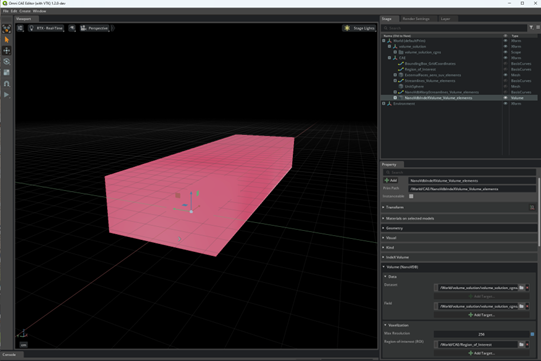Image resolution: width=541 pixels, height=361 pixels.
Task: Select the Stage tab
Action: tap(387, 19)
